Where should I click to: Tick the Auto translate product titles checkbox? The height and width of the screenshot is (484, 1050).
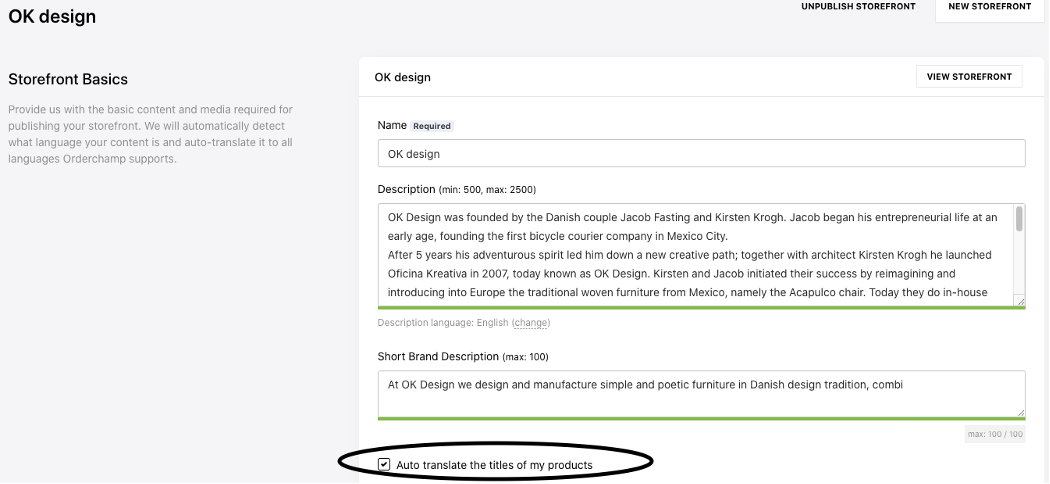pos(384,464)
